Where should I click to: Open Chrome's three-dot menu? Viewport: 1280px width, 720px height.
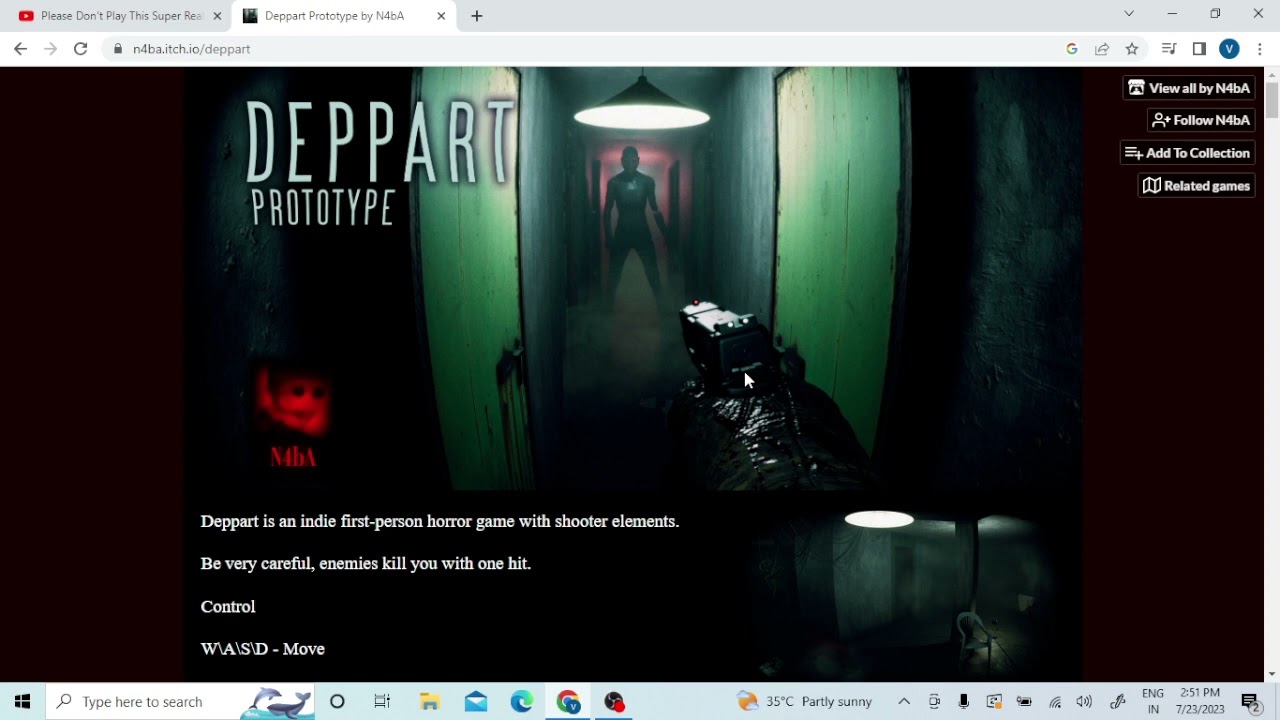point(1259,49)
